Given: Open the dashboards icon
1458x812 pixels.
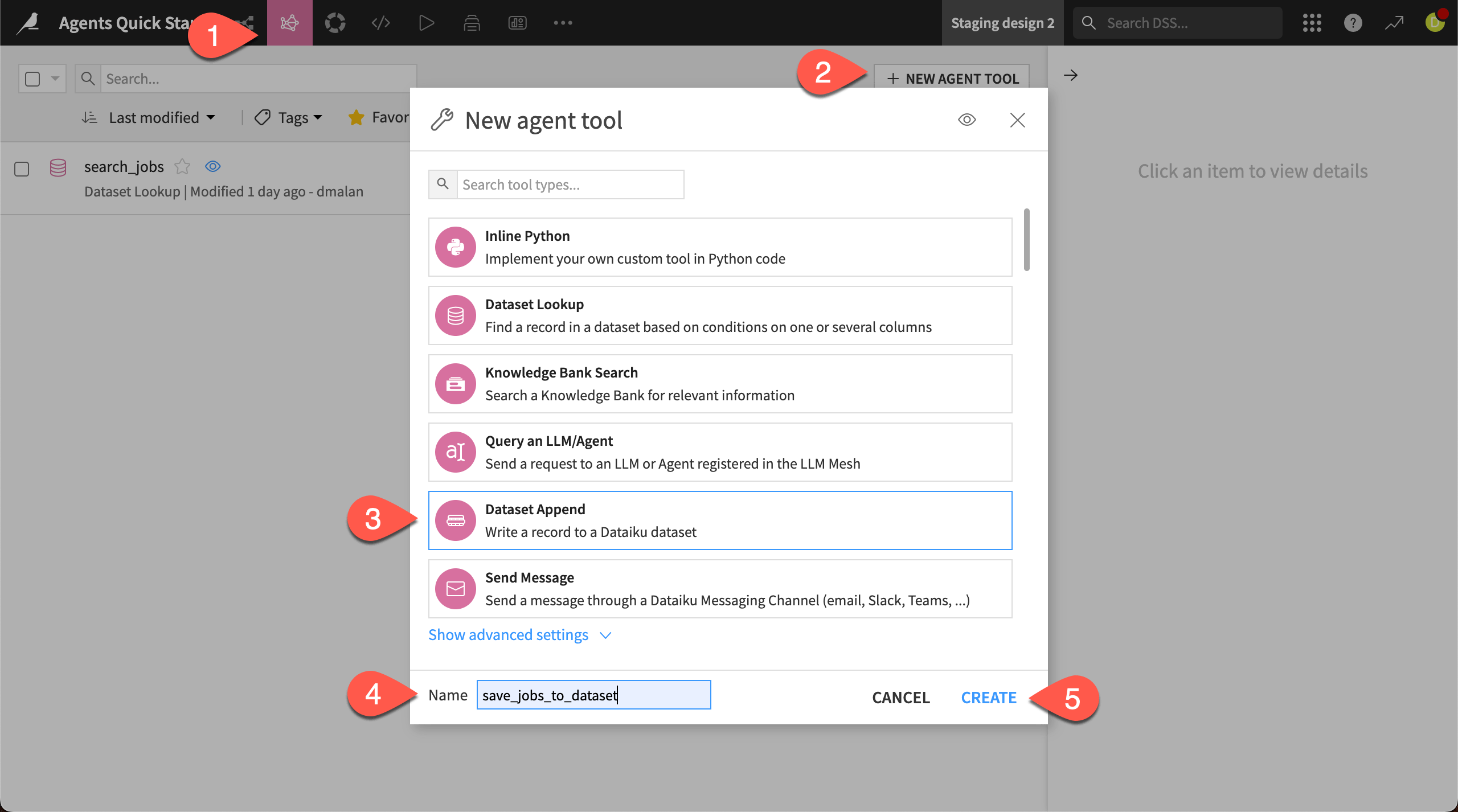Looking at the screenshot, I should [x=517, y=23].
